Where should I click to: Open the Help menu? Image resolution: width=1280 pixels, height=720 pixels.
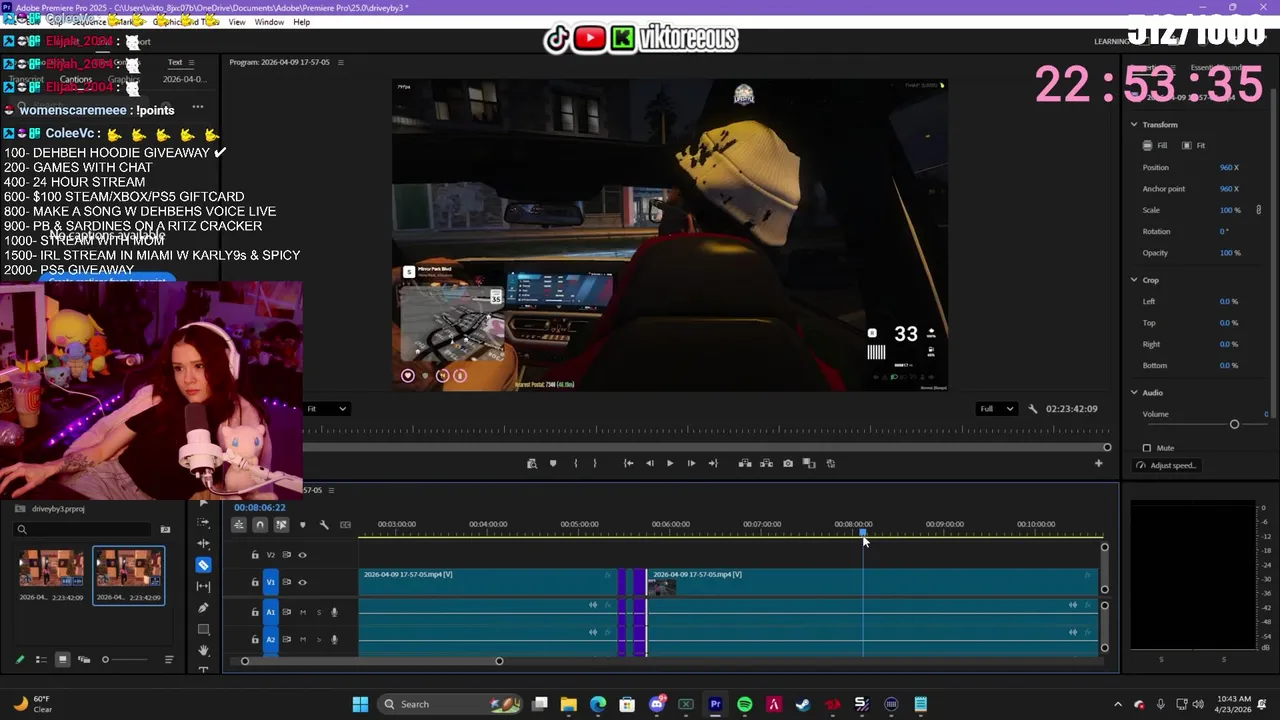click(301, 22)
